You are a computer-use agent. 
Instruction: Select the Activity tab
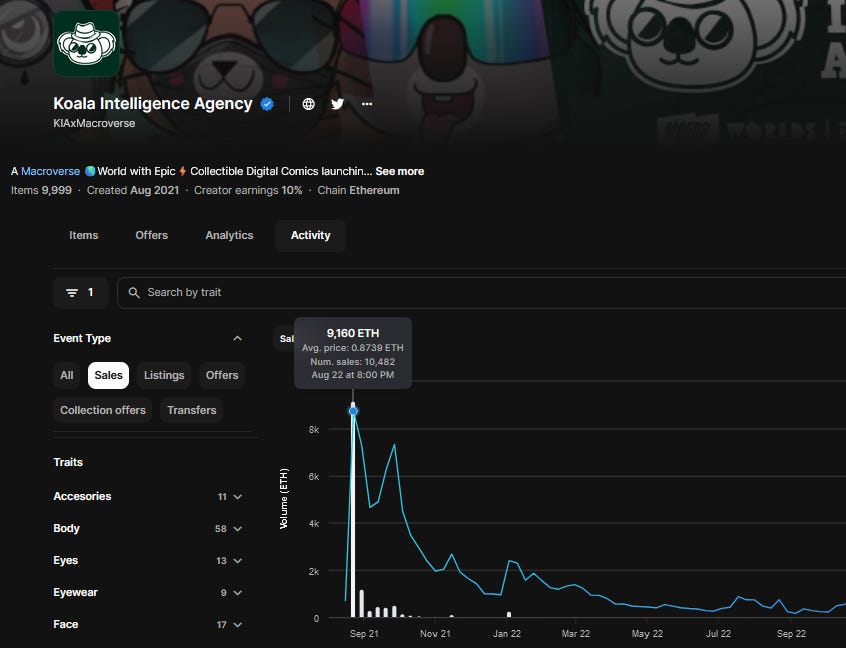click(310, 235)
